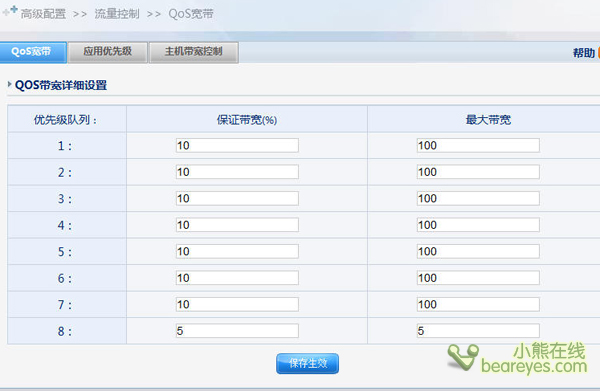600x391 pixels.
Task: Focus the queue 4 保证带宽 field
Action: click(x=237, y=225)
